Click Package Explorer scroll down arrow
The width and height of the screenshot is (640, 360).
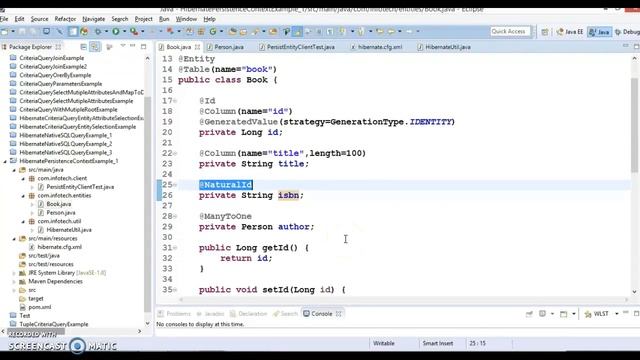click(x=147, y=324)
